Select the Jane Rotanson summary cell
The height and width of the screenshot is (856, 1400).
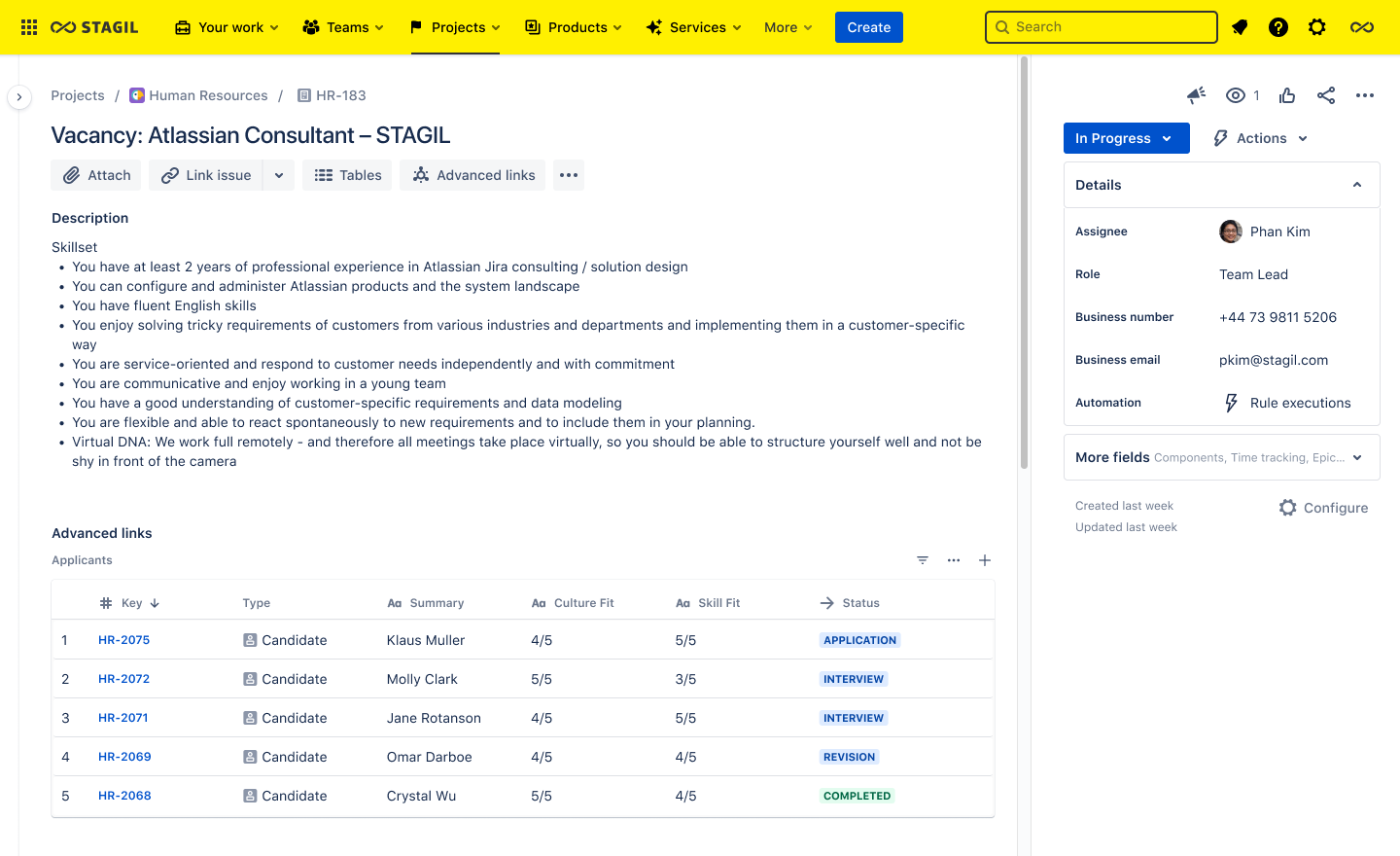(x=434, y=718)
